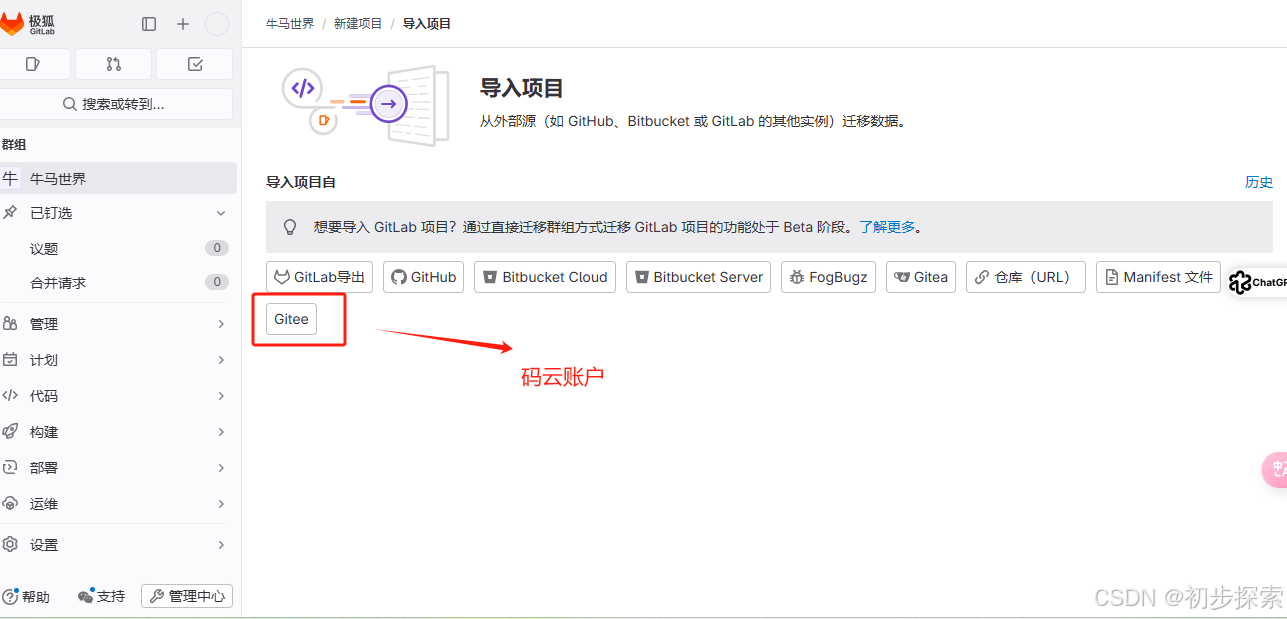Go to 牛马世界 breadcrumb
Image resolution: width=1287 pixels, height=619 pixels.
pos(290,23)
